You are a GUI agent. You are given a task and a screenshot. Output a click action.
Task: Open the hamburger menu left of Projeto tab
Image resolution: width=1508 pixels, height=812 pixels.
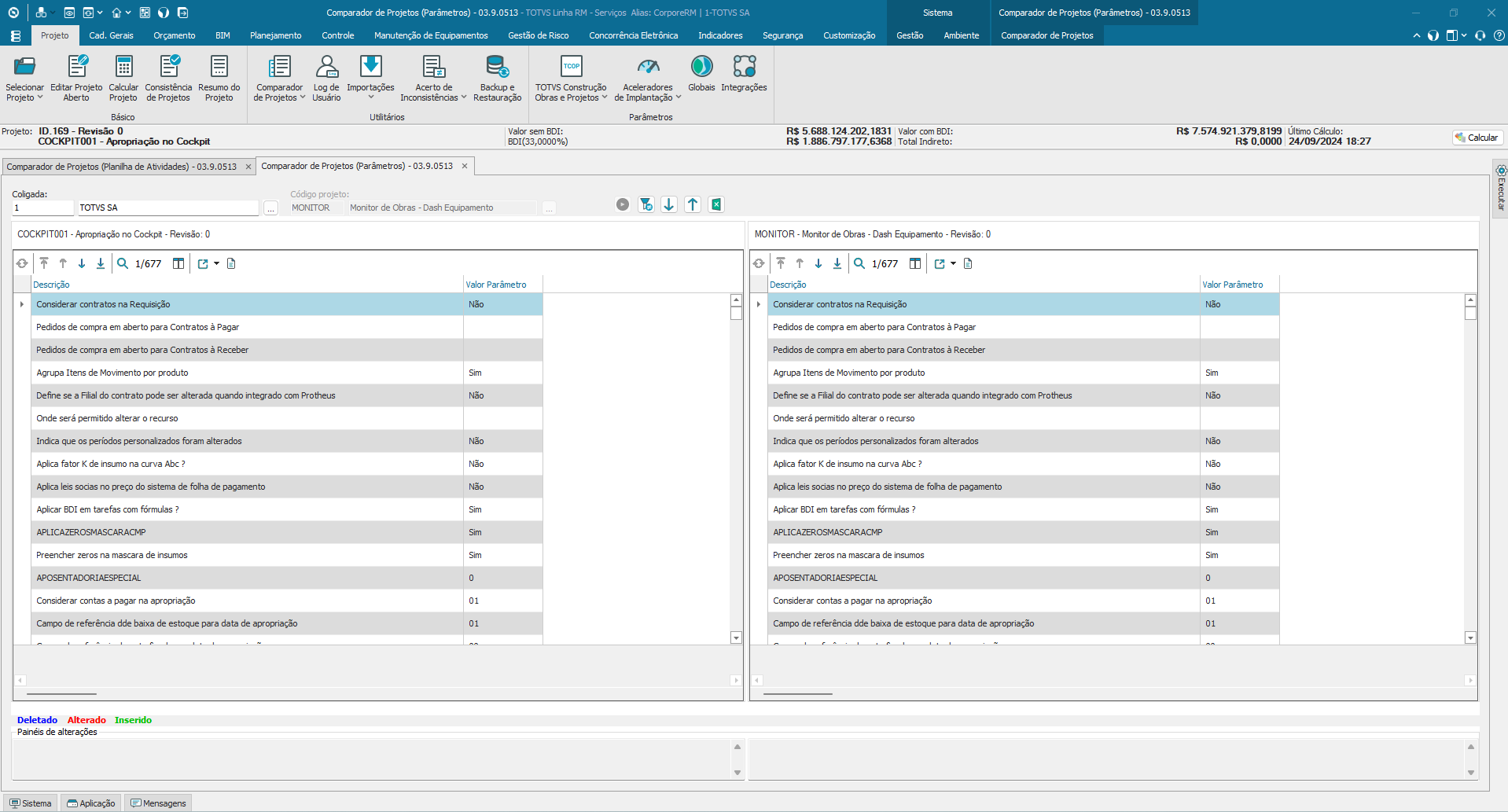(16, 35)
